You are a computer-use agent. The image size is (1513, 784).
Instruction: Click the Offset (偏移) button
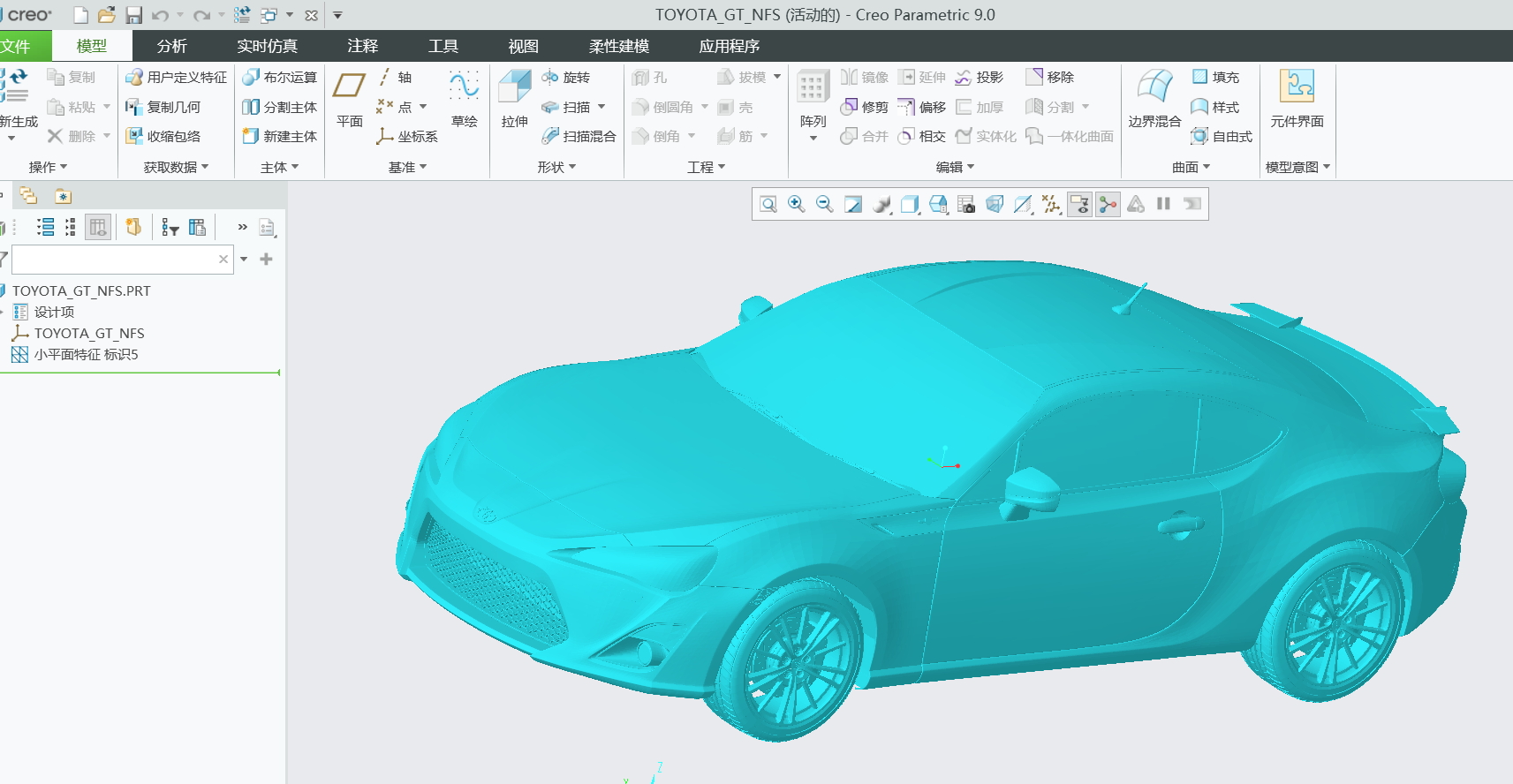[x=921, y=107]
